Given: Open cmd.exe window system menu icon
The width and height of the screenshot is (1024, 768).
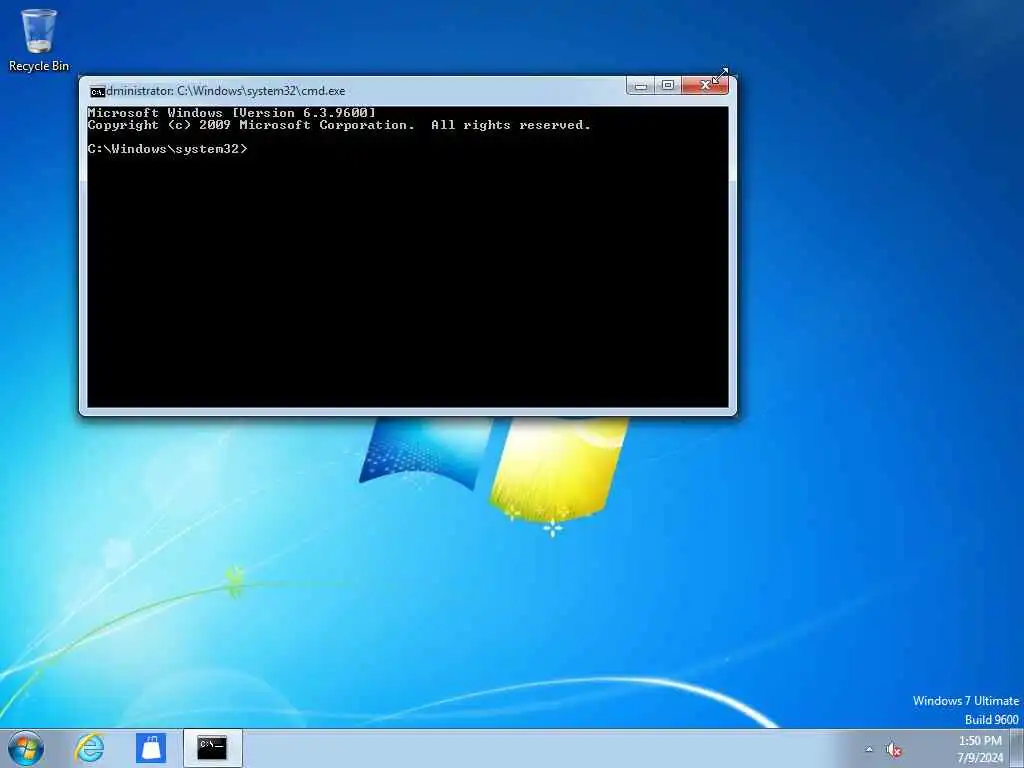Looking at the screenshot, I should pos(97,91).
